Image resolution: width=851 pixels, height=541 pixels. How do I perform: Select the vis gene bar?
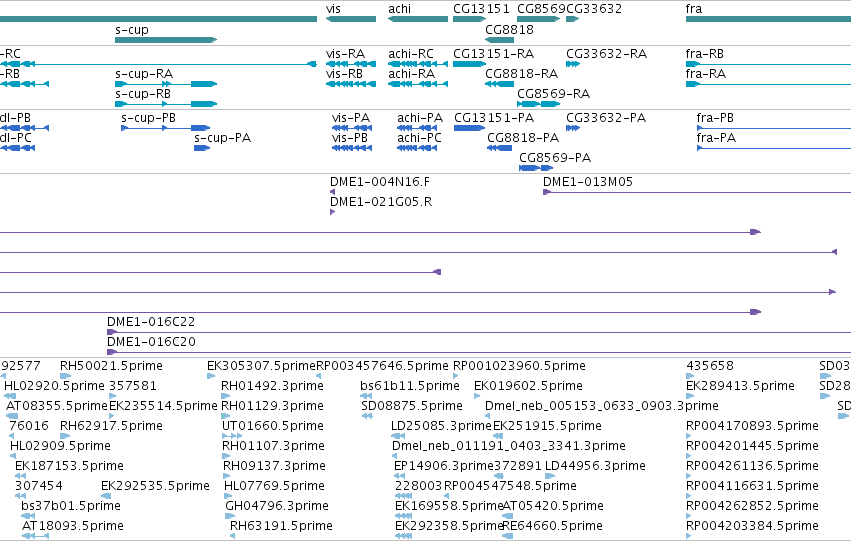(351, 19)
